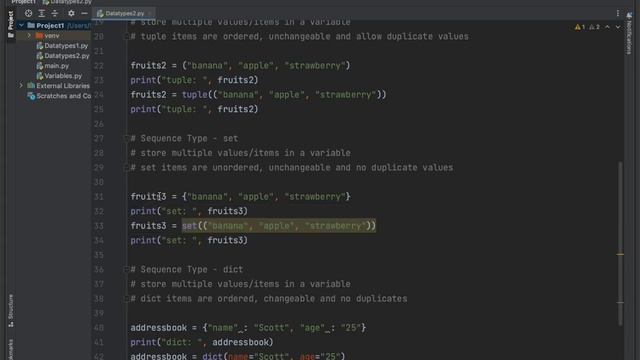Select Datatypes2.py in project tree
This screenshot has width=640, height=360.
coord(67,56)
